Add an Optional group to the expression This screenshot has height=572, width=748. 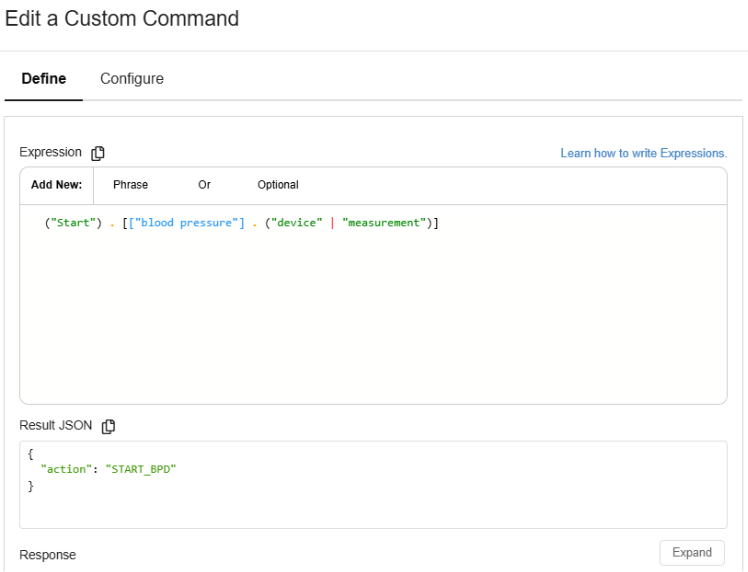click(x=278, y=185)
